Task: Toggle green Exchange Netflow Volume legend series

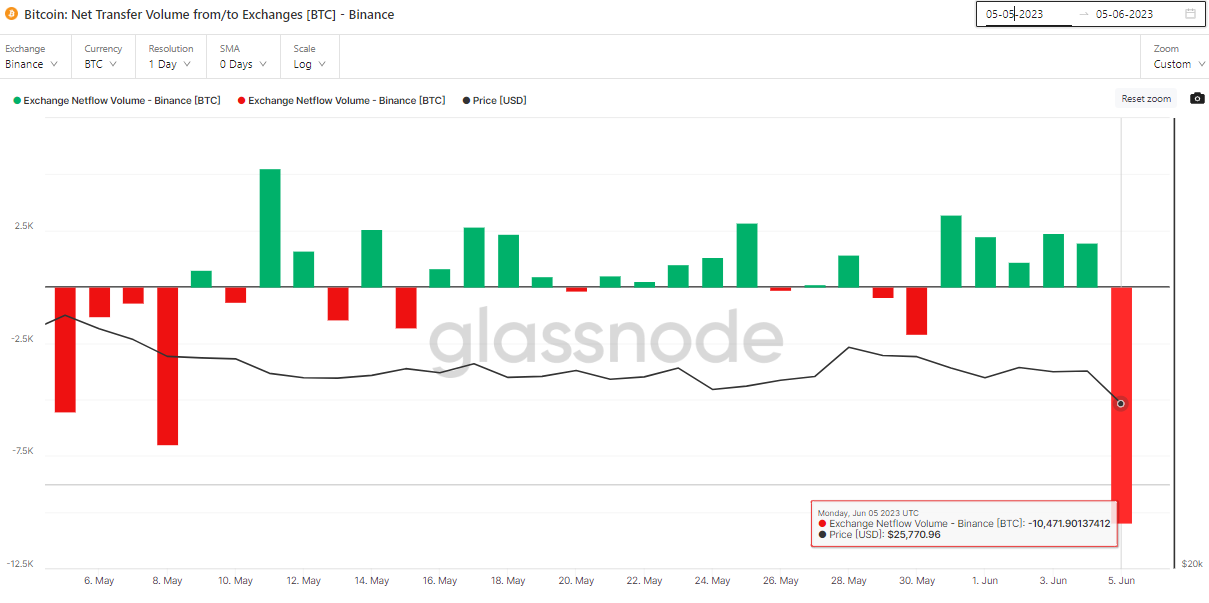Action: coord(116,100)
